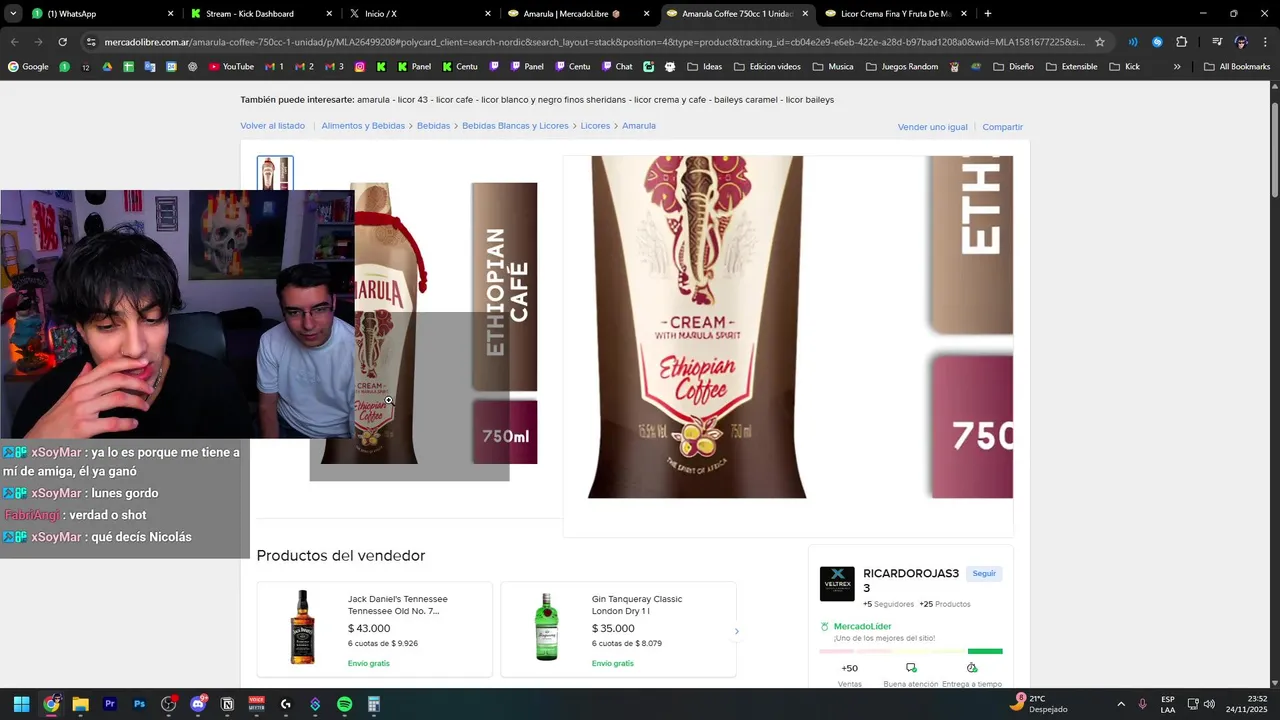Open the Ideas bookmark folder
The height and width of the screenshot is (720, 1280).
(x=705, y=67)
